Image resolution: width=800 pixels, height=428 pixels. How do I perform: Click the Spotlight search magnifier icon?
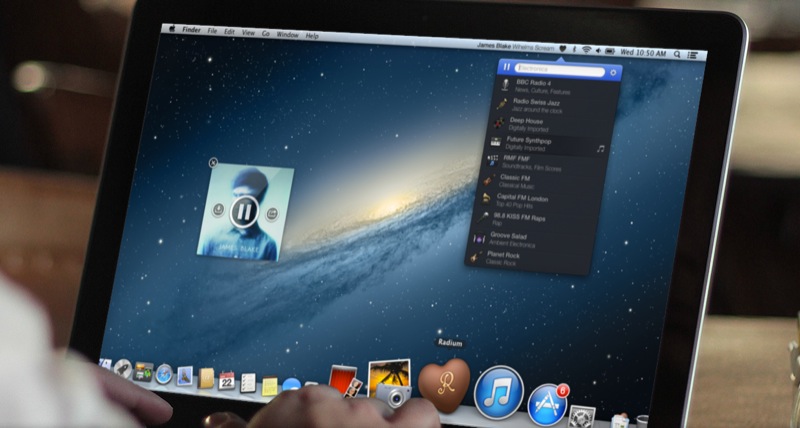click(677, 53)
